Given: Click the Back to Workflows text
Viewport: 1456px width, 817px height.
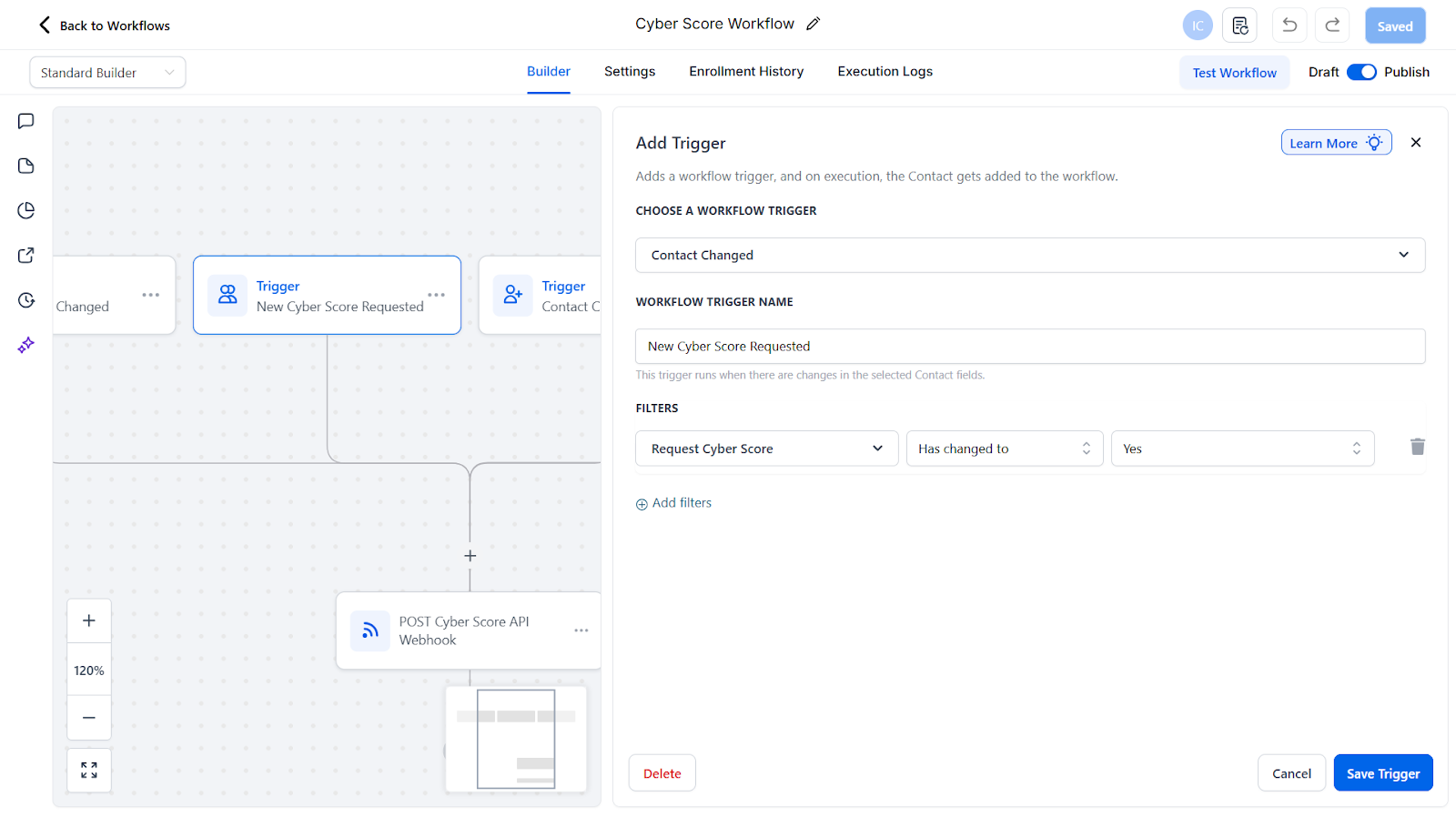Looking at the screenshot, I should (115, 25).
